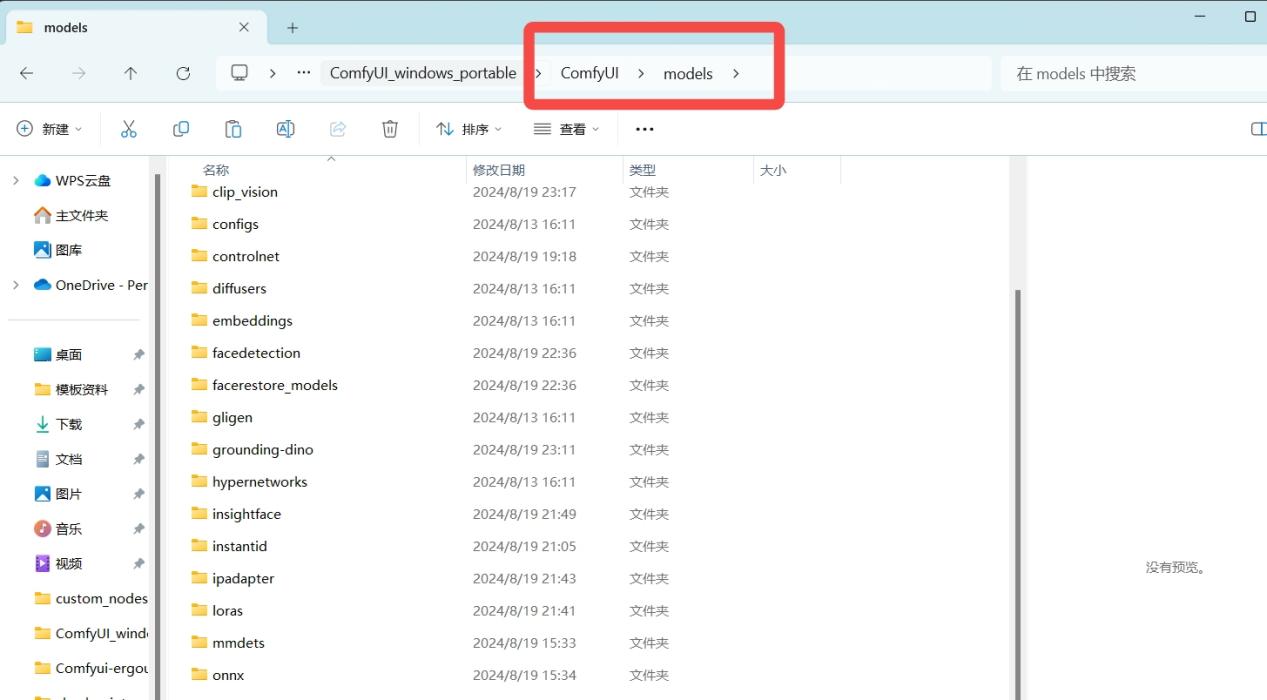Sort by 名称 column header

216,170
